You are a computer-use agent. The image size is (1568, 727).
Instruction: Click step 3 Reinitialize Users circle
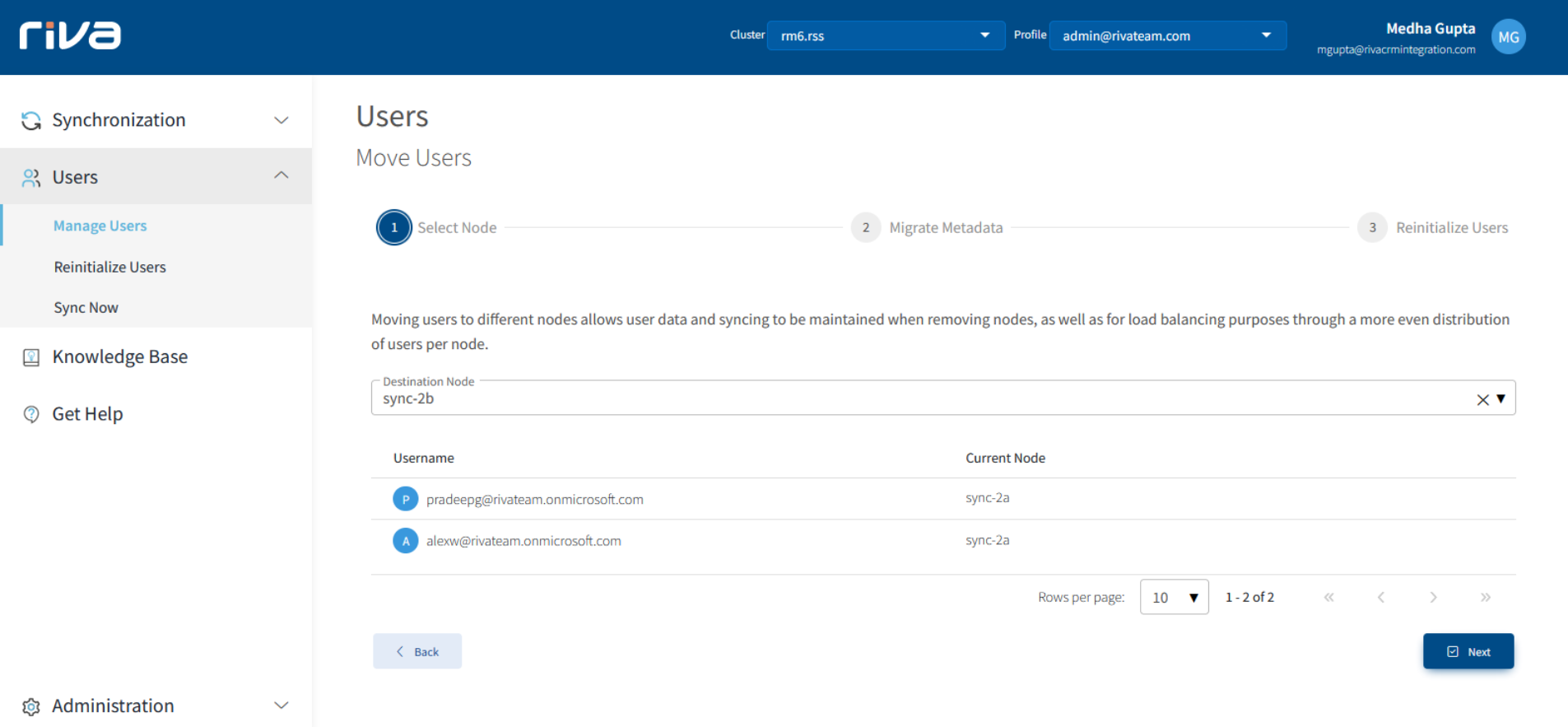[1372, 228]
